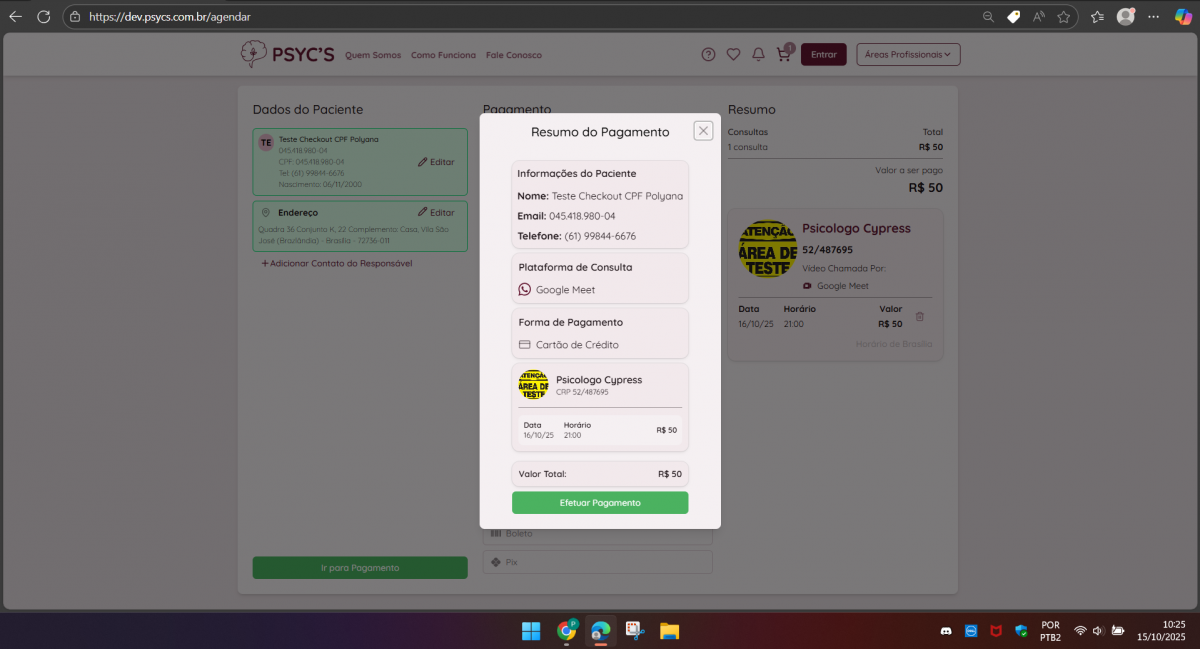Open the Como Funciona menu item
1200x649 pixels.
443,55
